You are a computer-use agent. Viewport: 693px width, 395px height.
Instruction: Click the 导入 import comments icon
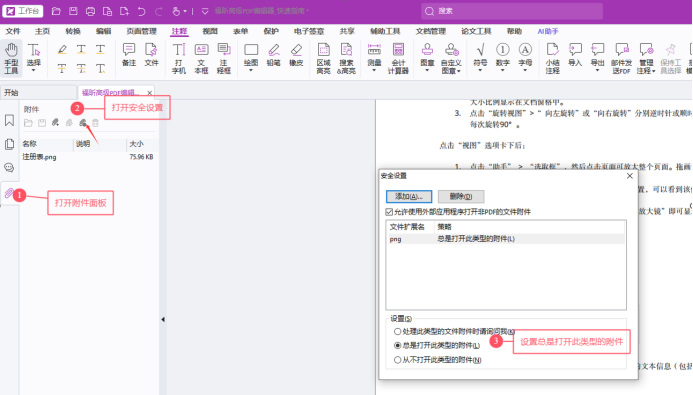(575, 55)
